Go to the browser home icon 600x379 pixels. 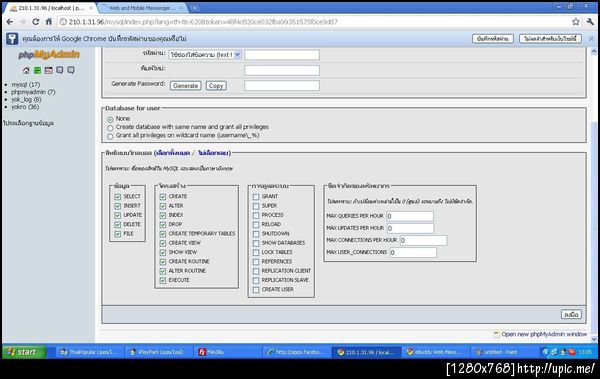click(49, 22)
